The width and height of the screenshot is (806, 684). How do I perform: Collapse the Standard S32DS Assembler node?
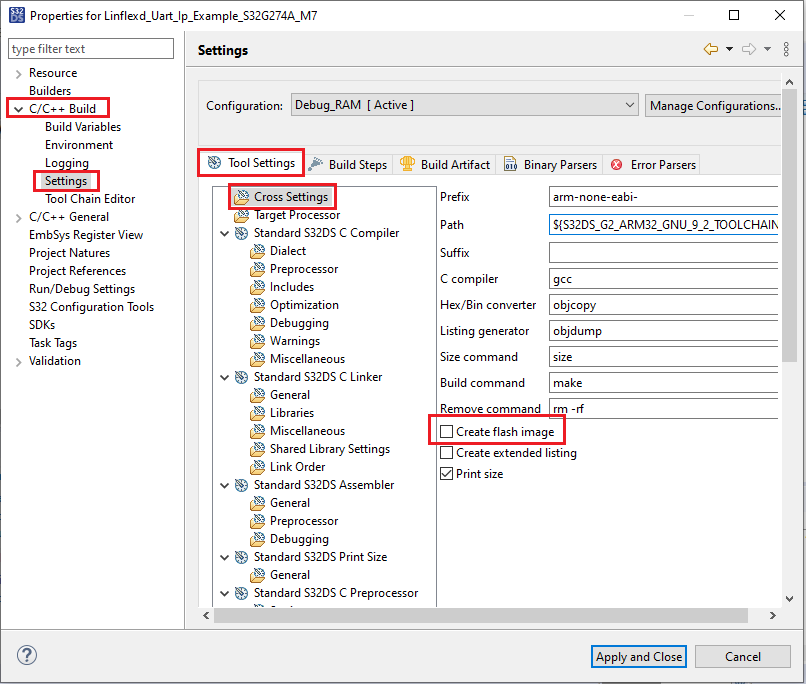tap(225, 486)
